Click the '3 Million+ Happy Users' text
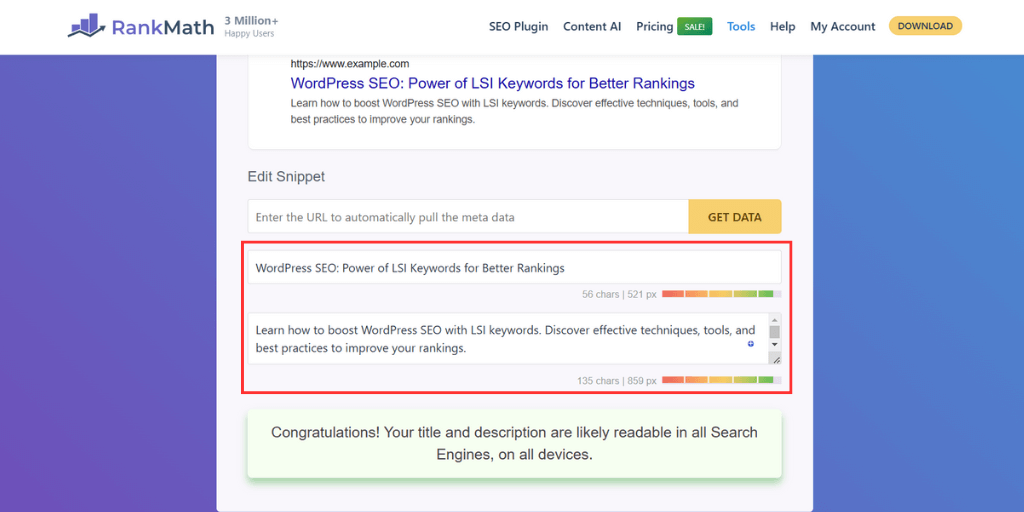1024x512 pixels. click(251, 27)
